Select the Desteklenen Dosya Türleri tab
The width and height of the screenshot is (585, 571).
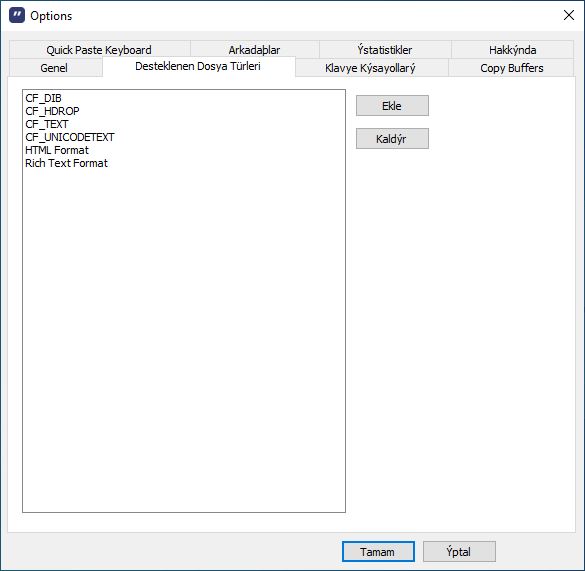(198, 66)
